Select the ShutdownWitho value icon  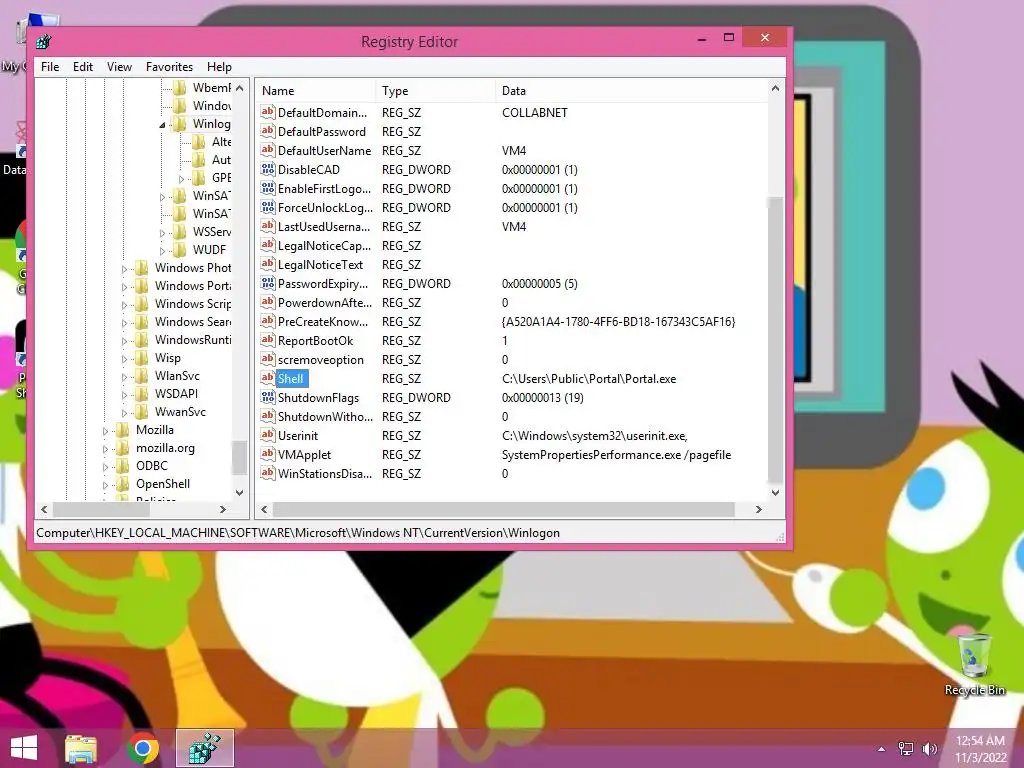[268, 416]
